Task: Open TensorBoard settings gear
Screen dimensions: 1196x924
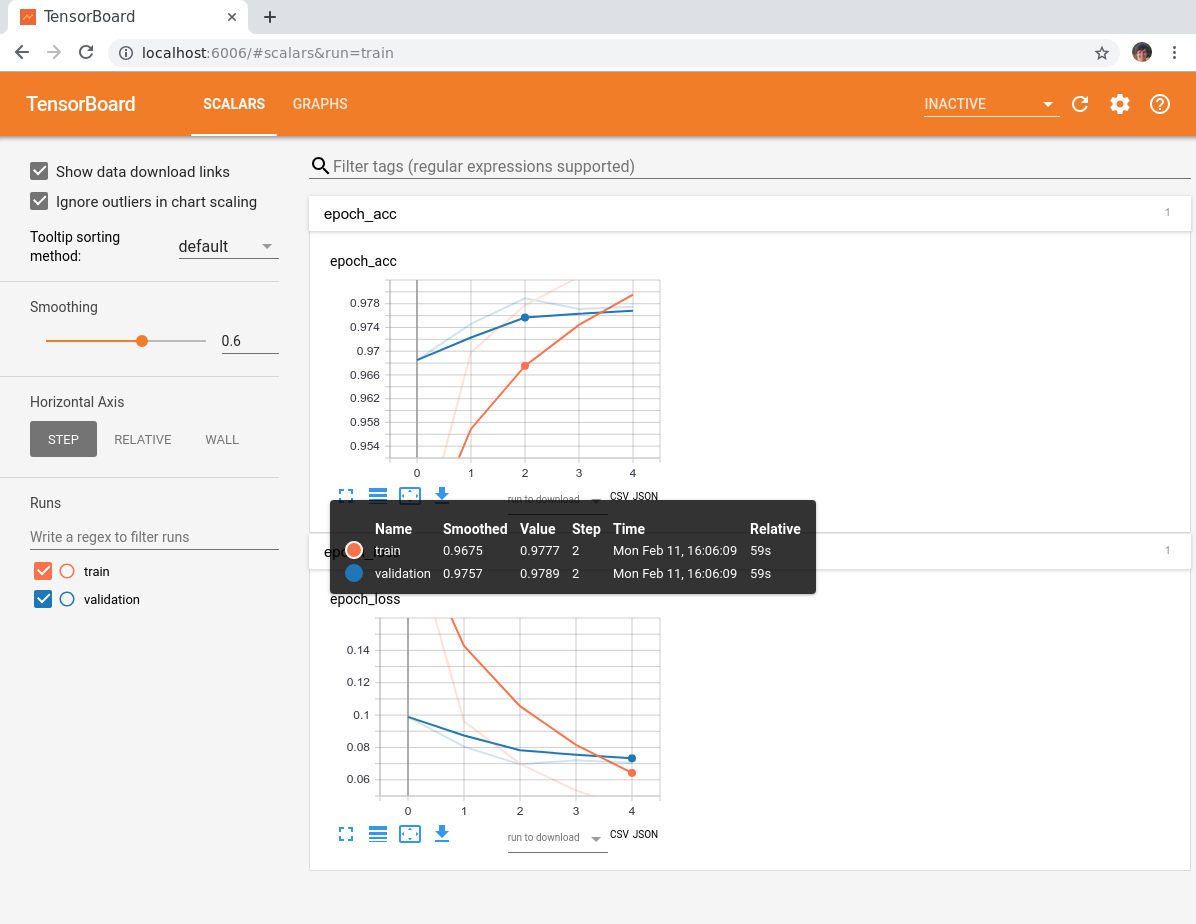Action: [1120, 104]
